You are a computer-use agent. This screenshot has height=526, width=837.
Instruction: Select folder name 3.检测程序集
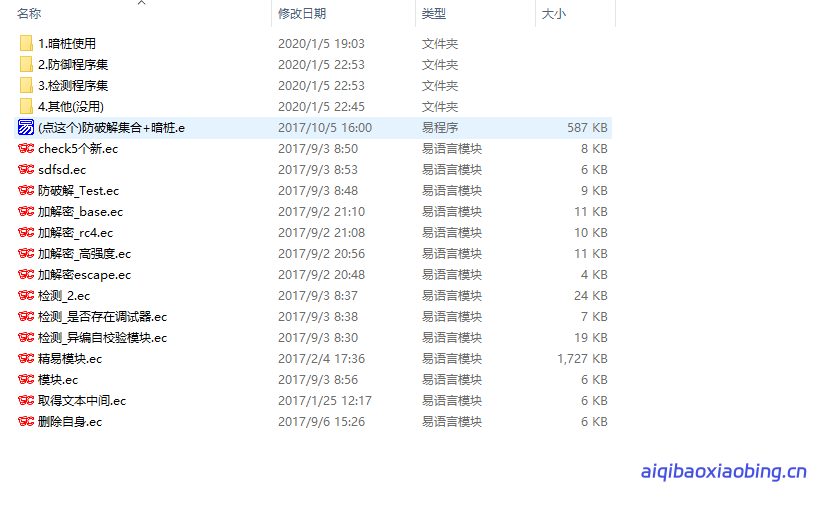point(73,85)
